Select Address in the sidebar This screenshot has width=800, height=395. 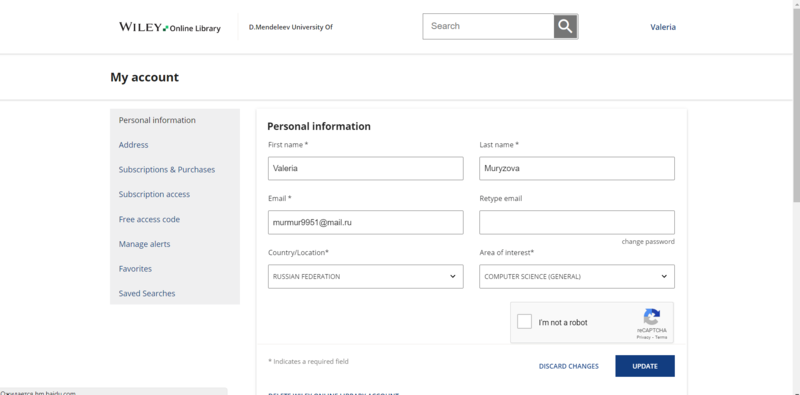(x=134, y=145)
